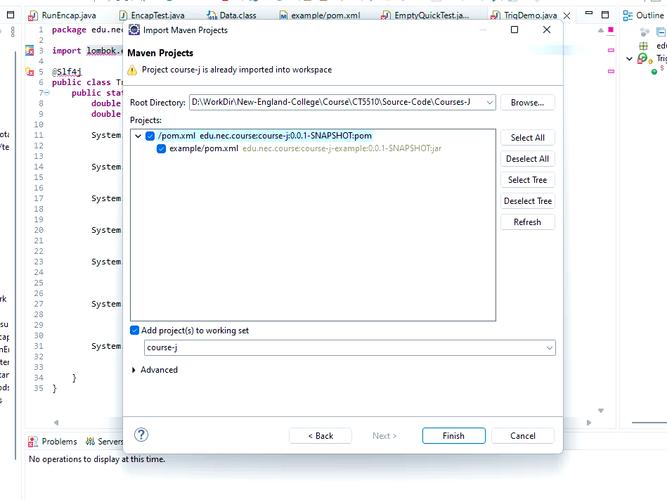Click the example/pom.xml editor tab icon
This screenshot has width=667, height=500.
click(283, 16)
